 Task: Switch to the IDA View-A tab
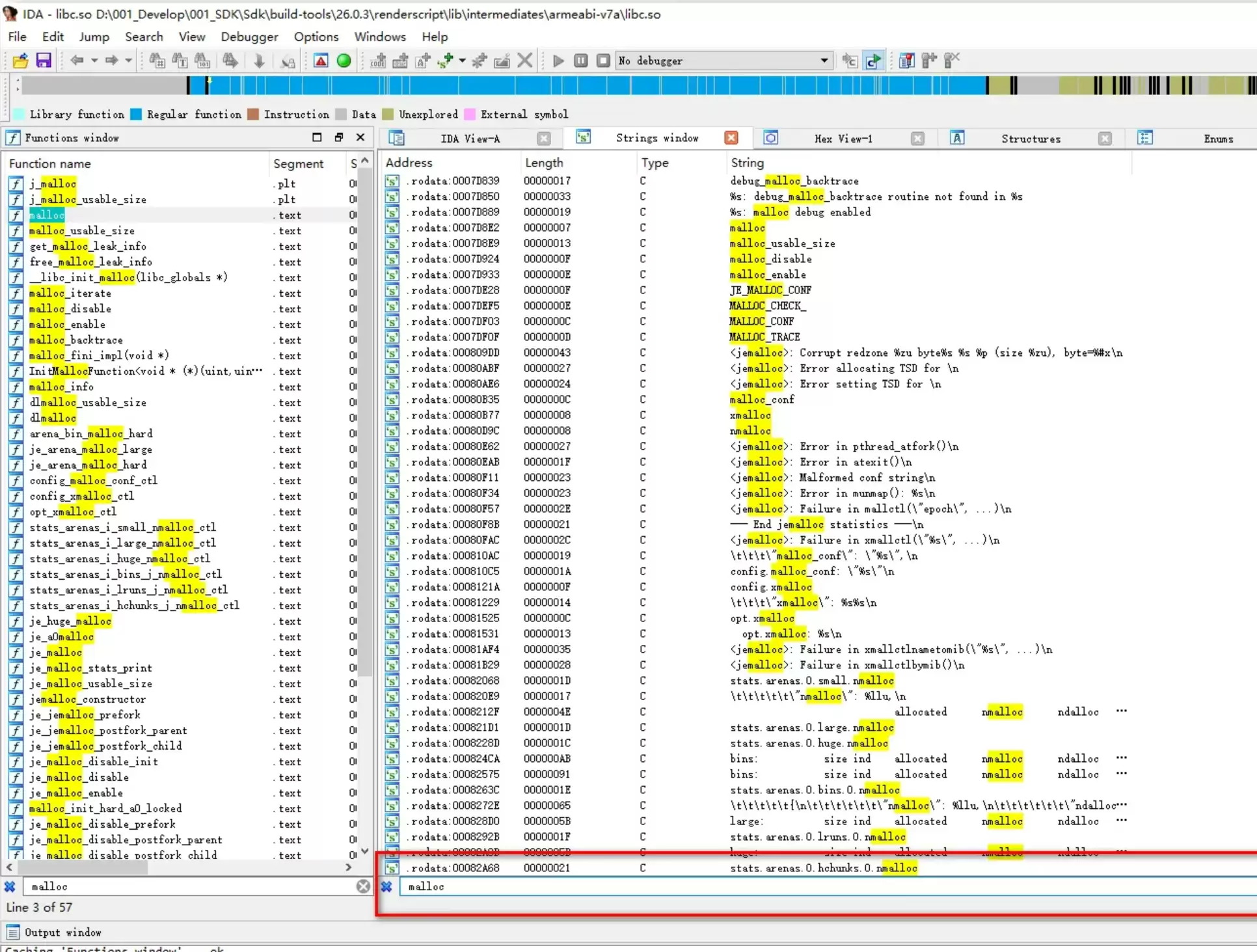coord(470,139)
